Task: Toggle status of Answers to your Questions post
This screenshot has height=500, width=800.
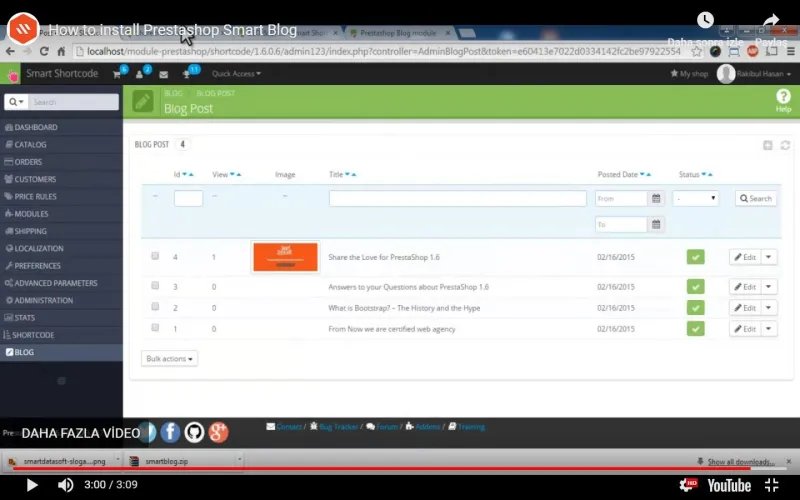Action: pos(695,287)
